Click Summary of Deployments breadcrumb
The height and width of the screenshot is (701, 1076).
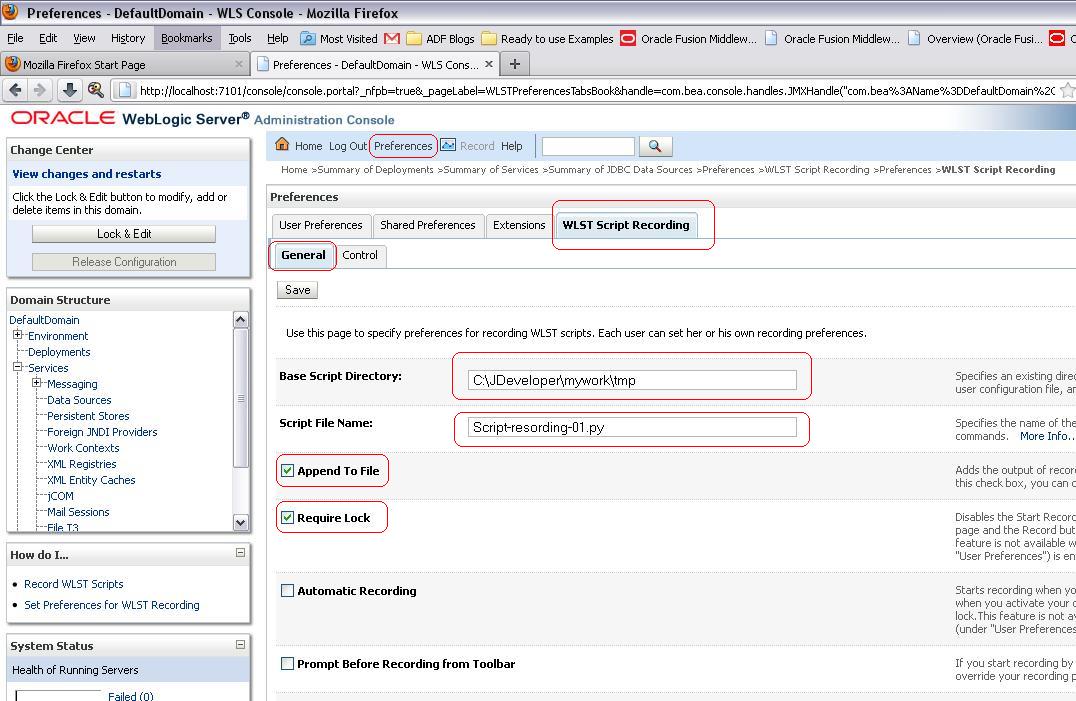click(x=375, y=169)
